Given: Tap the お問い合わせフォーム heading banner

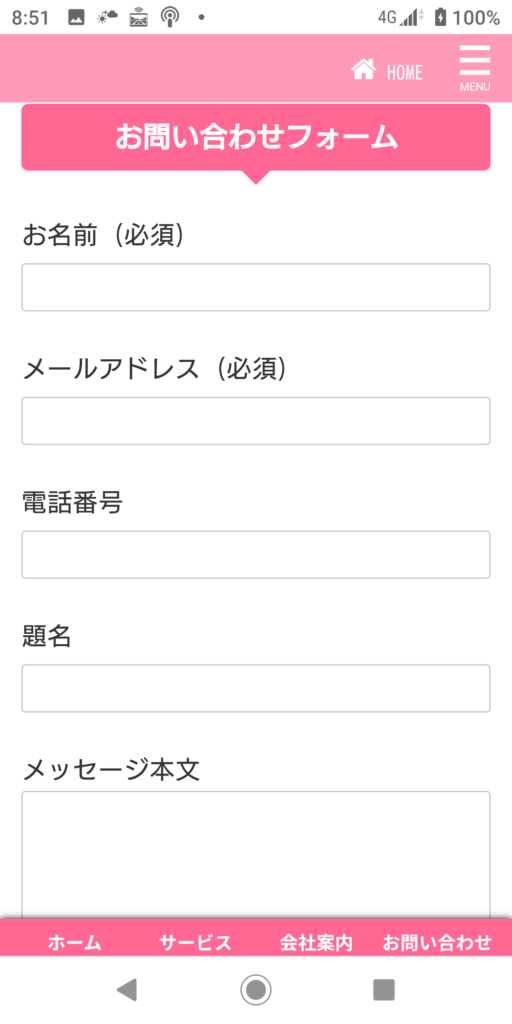Looking at the screenshot, I should click(256, 138).
